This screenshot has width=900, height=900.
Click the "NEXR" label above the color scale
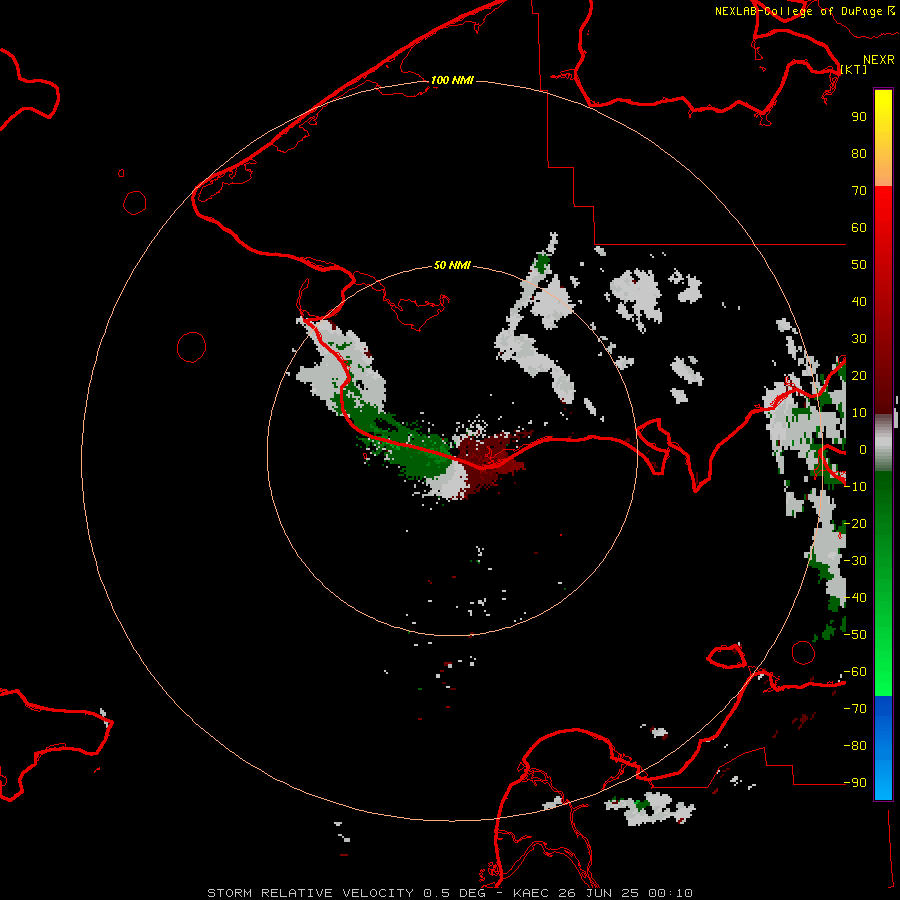tap(879, 60)
